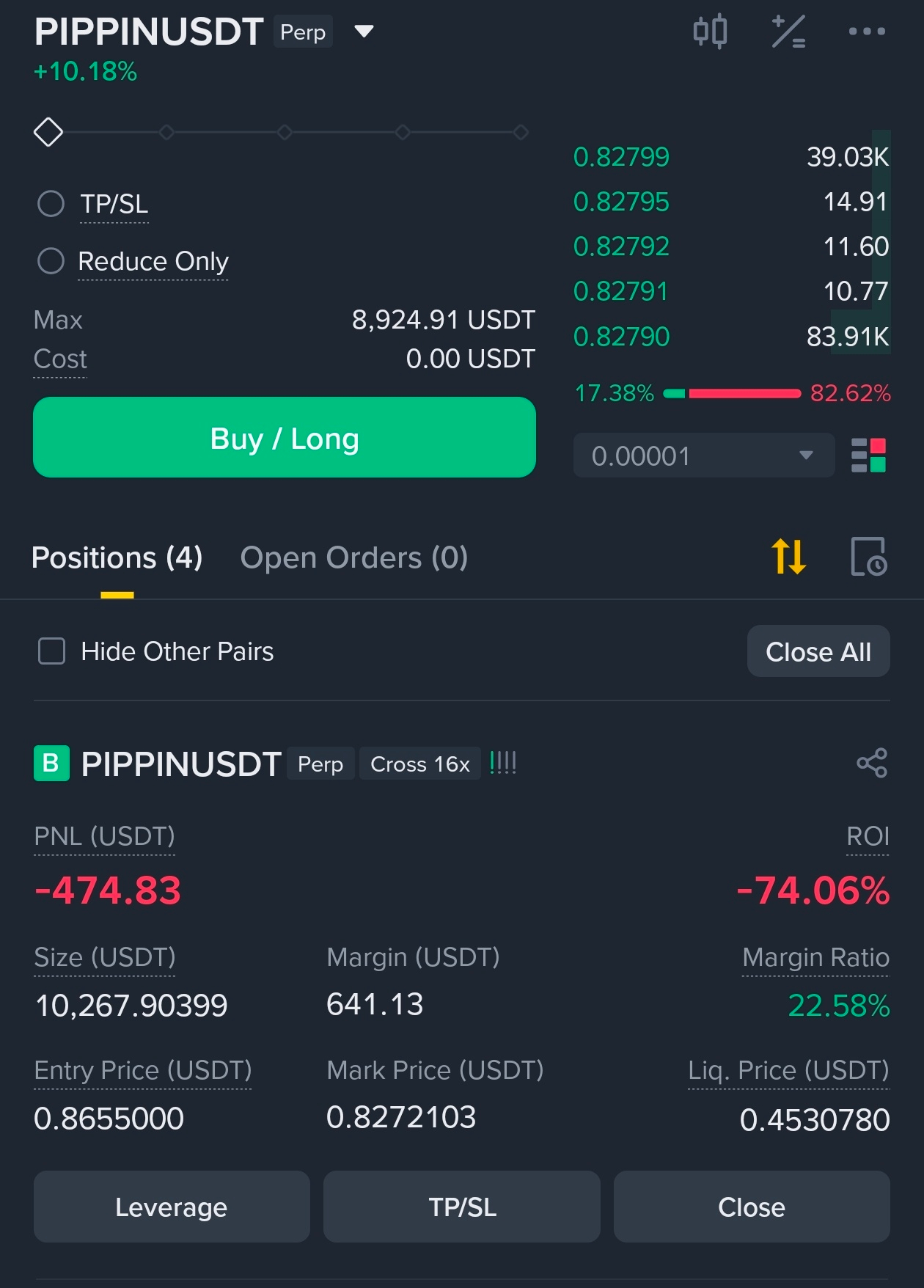Click the diamond handle on the size slider

[48, 132]
